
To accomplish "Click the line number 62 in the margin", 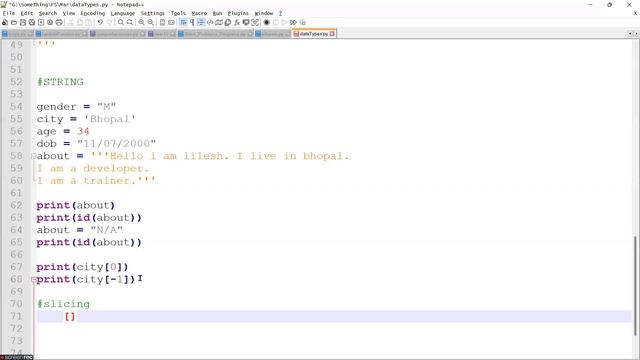I will 16,205.
